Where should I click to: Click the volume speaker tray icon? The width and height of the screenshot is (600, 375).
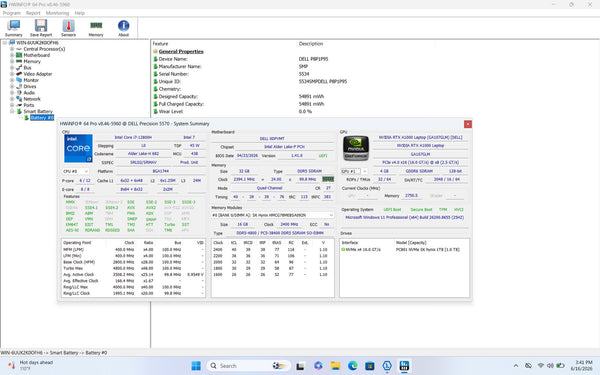(x=550, y=366)
